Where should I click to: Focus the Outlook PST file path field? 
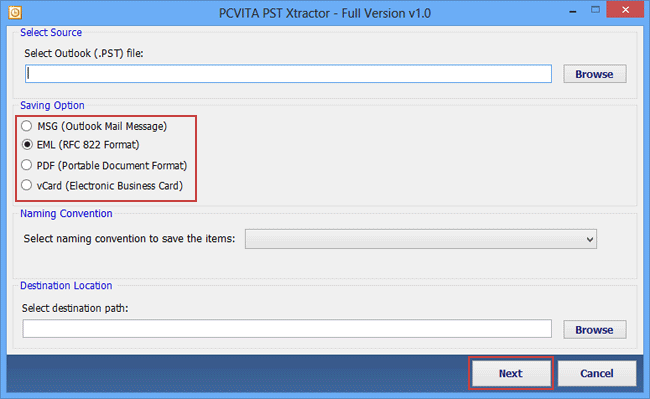click(288, 73)
